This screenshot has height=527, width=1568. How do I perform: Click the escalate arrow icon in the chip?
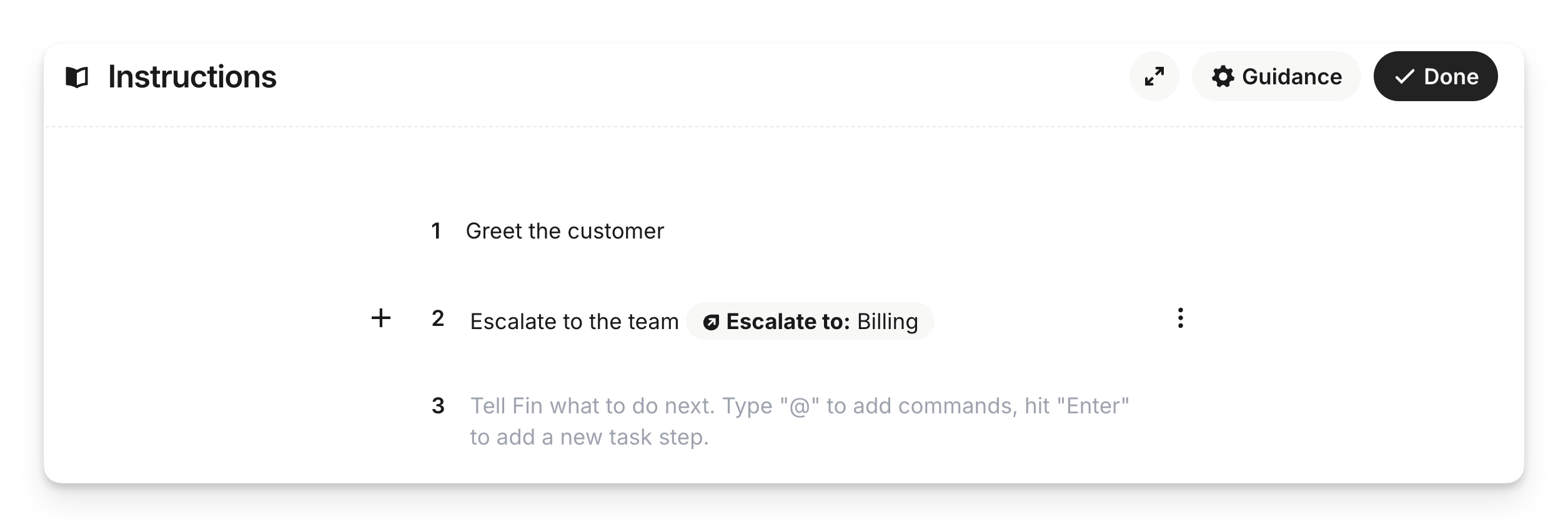[x=711, y=322]
